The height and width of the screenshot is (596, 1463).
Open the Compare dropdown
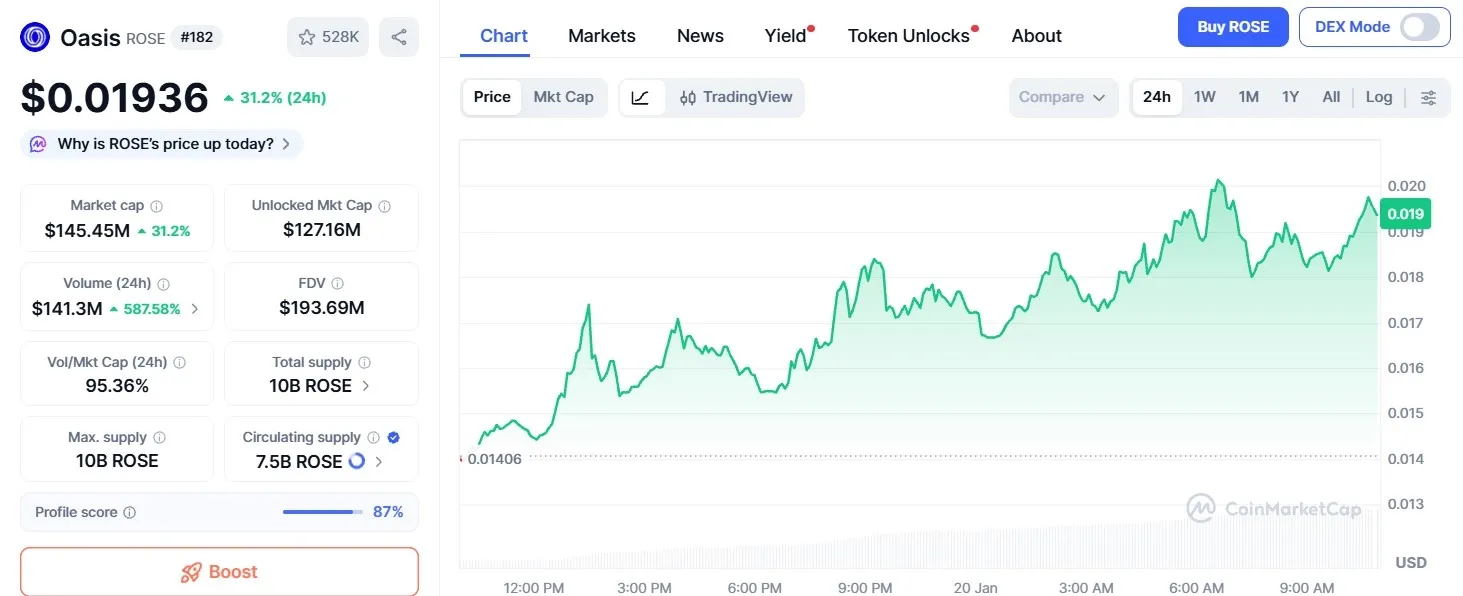(1062, 97)
